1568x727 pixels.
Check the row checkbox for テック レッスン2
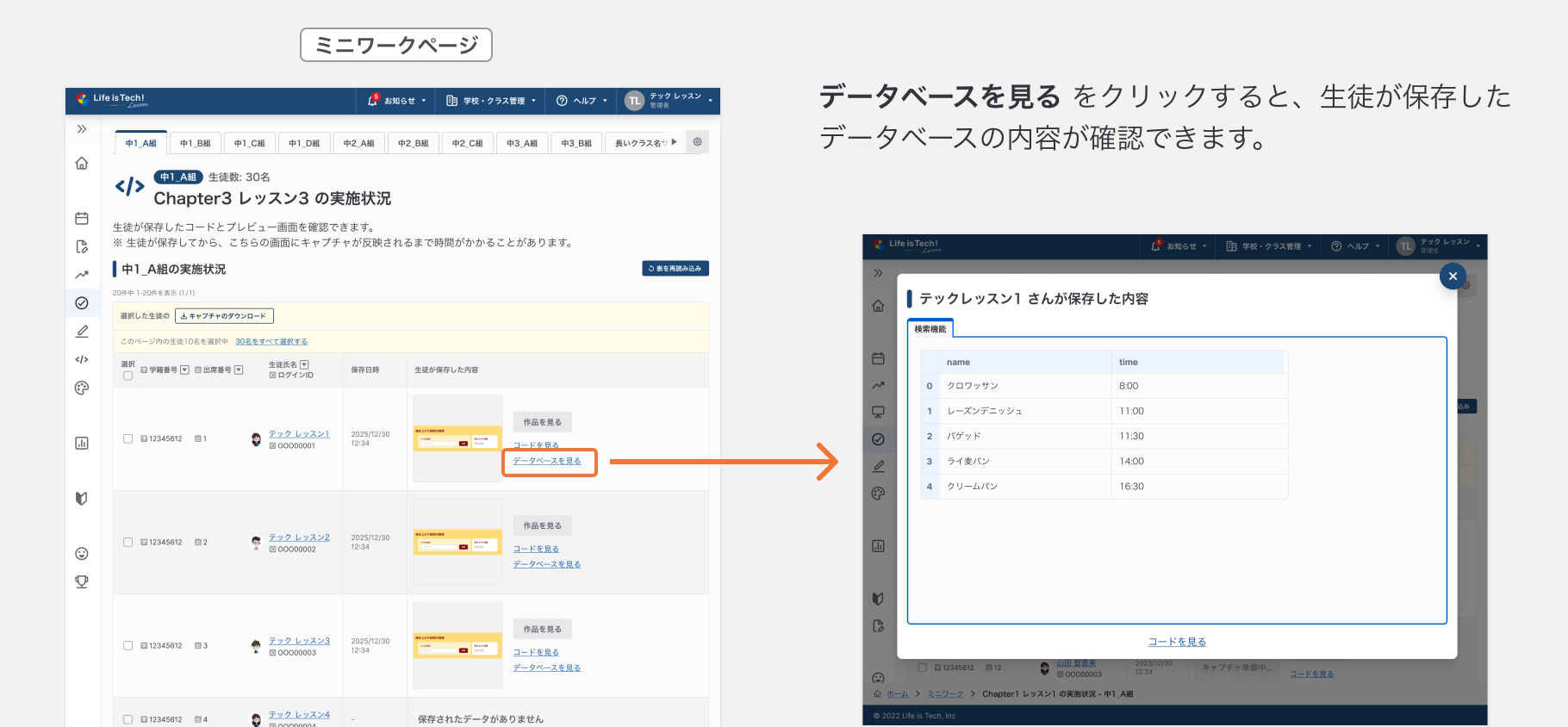(128, 543)
